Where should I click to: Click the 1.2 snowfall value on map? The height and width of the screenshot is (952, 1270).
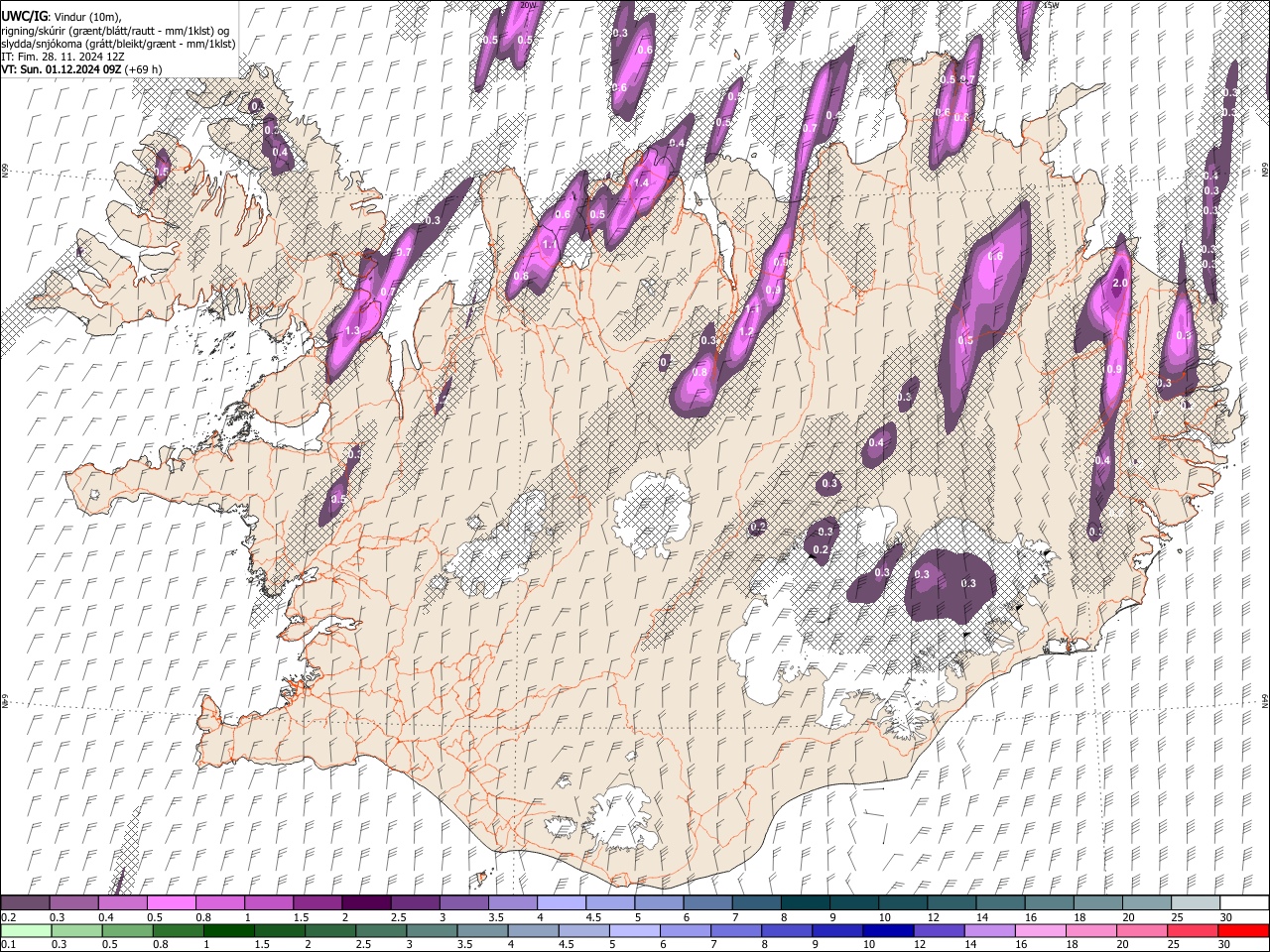click(747, 332)
